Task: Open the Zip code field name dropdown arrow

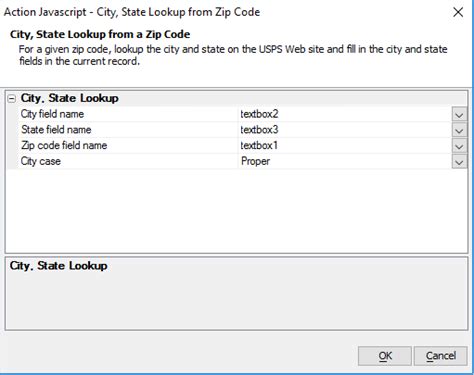Action: tap(459, 146)
